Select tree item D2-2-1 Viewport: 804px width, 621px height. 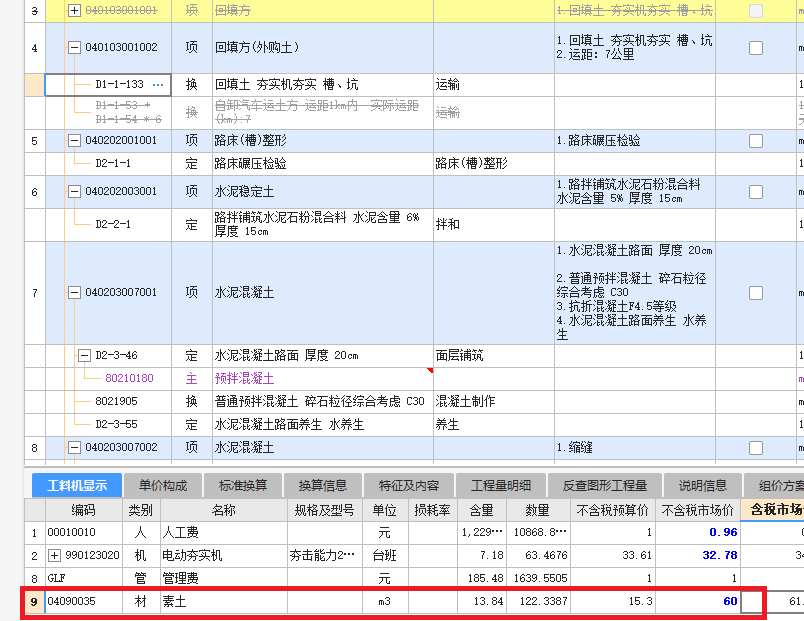(x=113, y=225)
